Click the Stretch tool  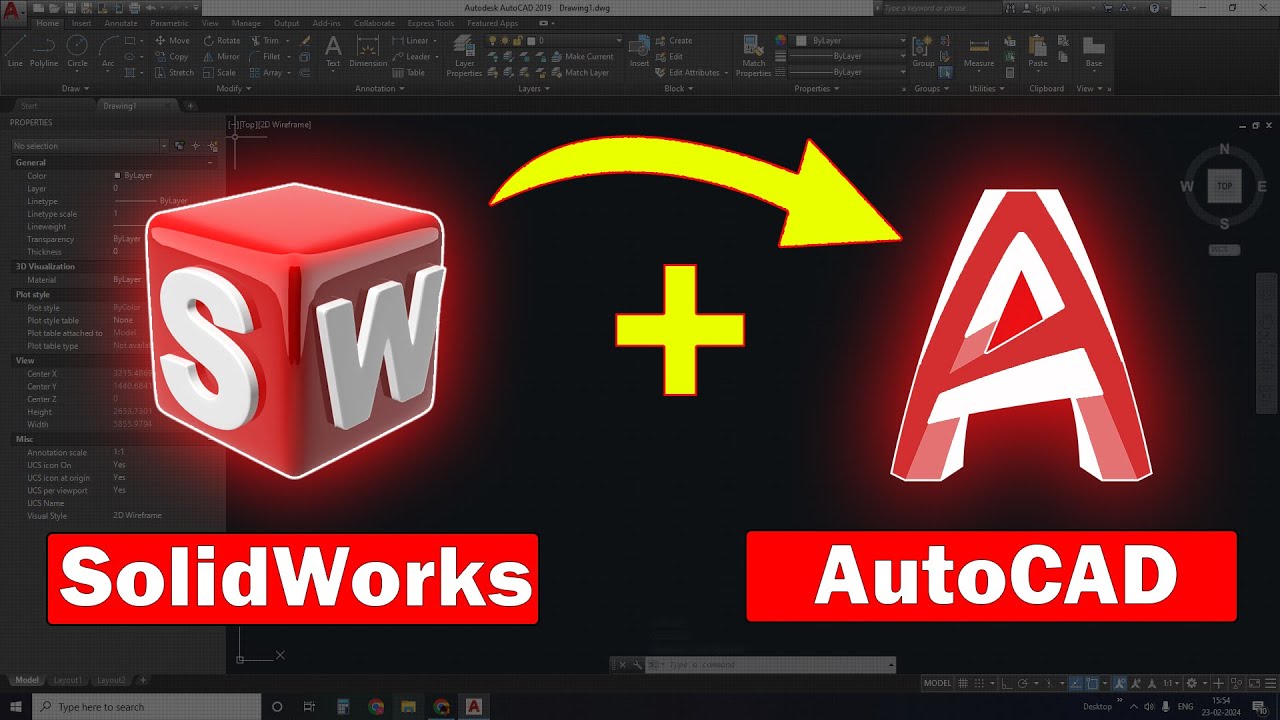click(x=174, y=73)
